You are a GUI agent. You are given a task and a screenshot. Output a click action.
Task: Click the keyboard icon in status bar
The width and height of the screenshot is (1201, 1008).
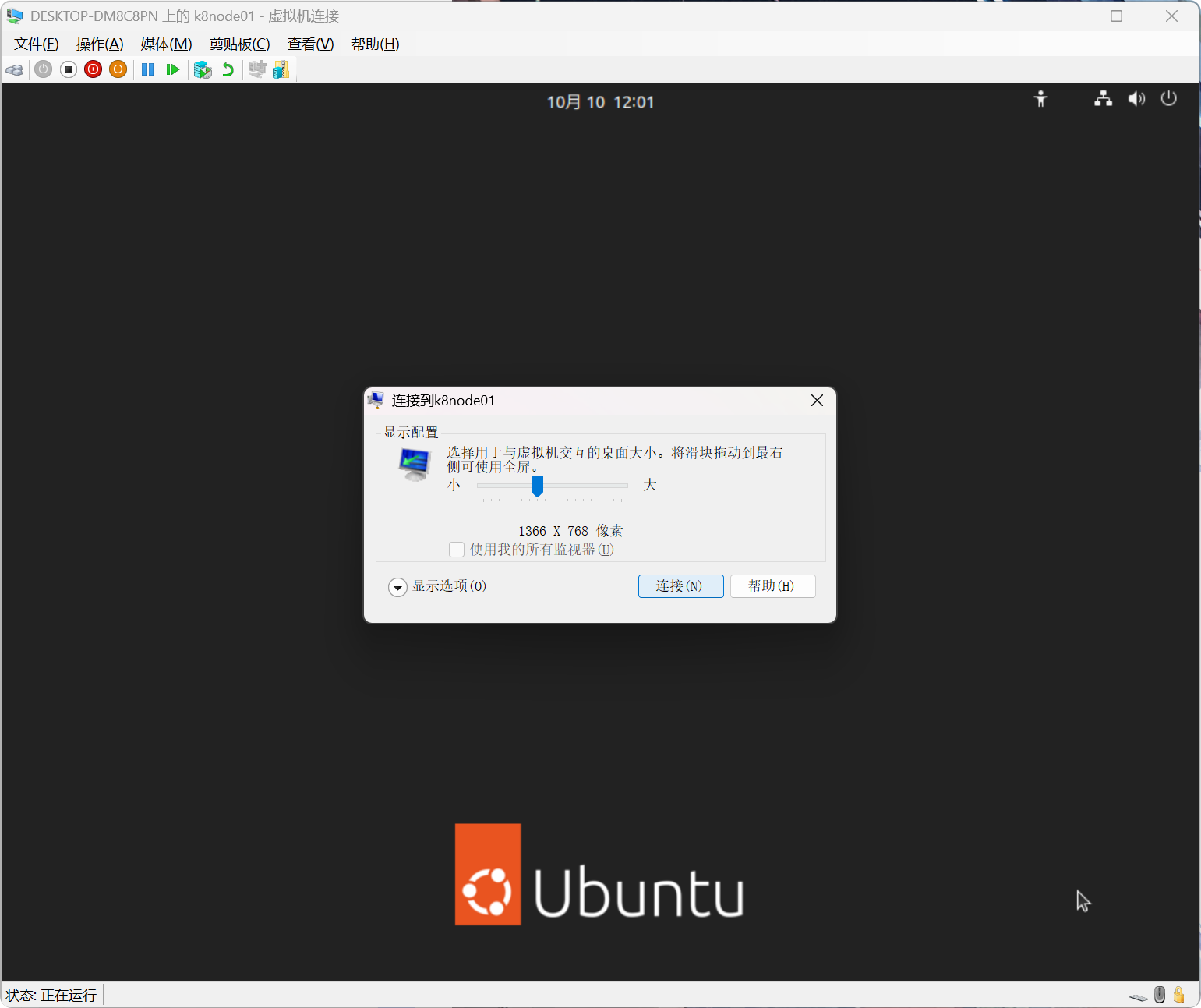[1139, 996]
